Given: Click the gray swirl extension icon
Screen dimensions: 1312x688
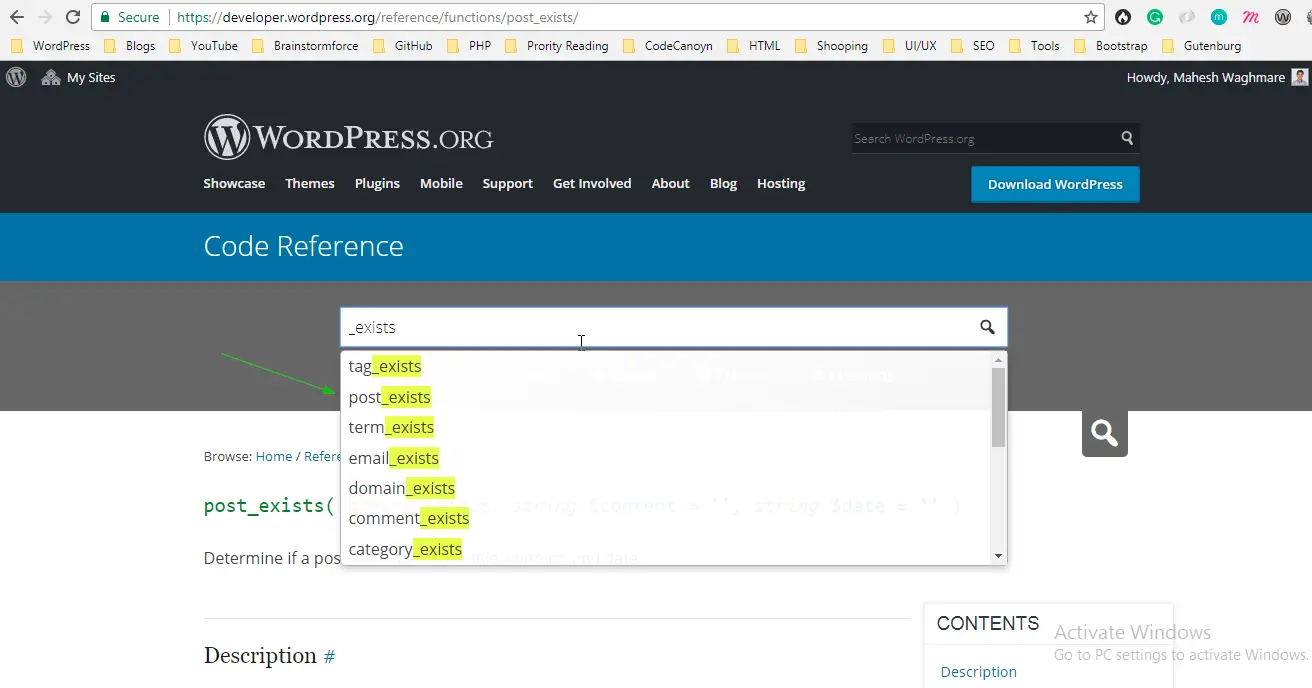Looking at the screenshot, I should (1187, 17).
